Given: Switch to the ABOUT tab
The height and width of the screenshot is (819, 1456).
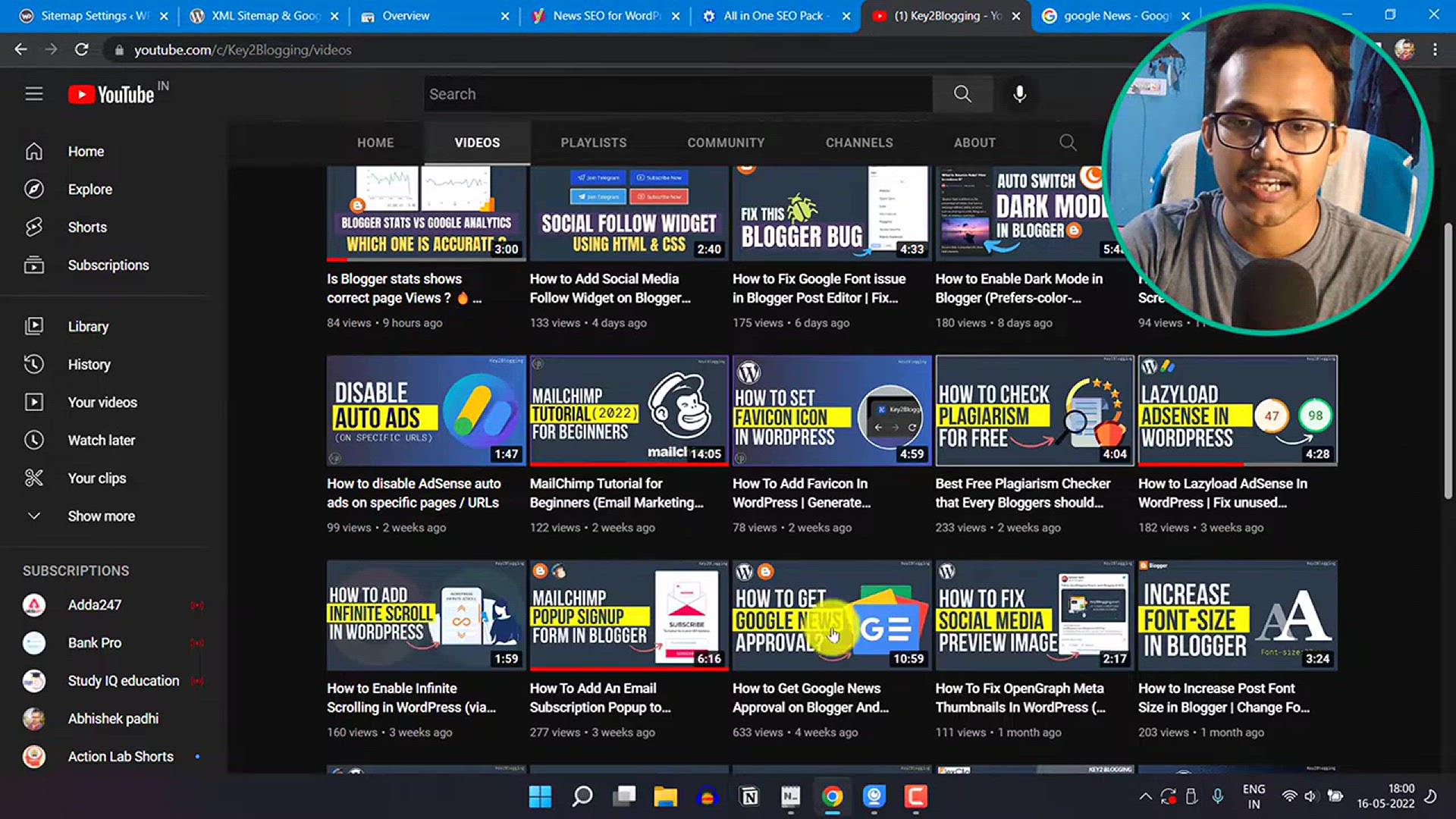Looking at the screenshot, I should click(x=974, y=143).
